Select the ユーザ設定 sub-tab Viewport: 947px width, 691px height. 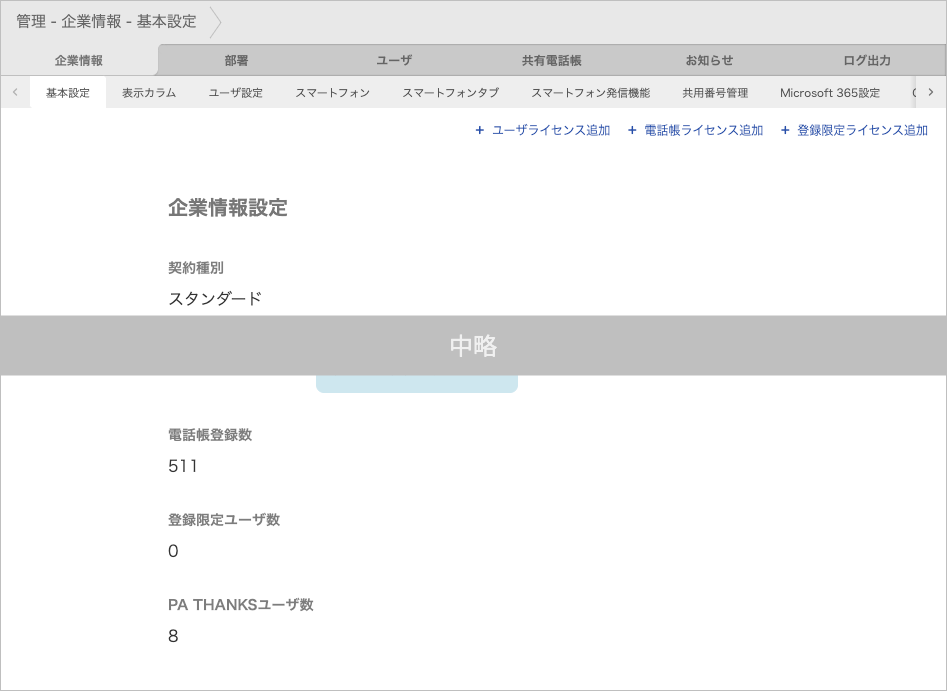click(236, 93)
